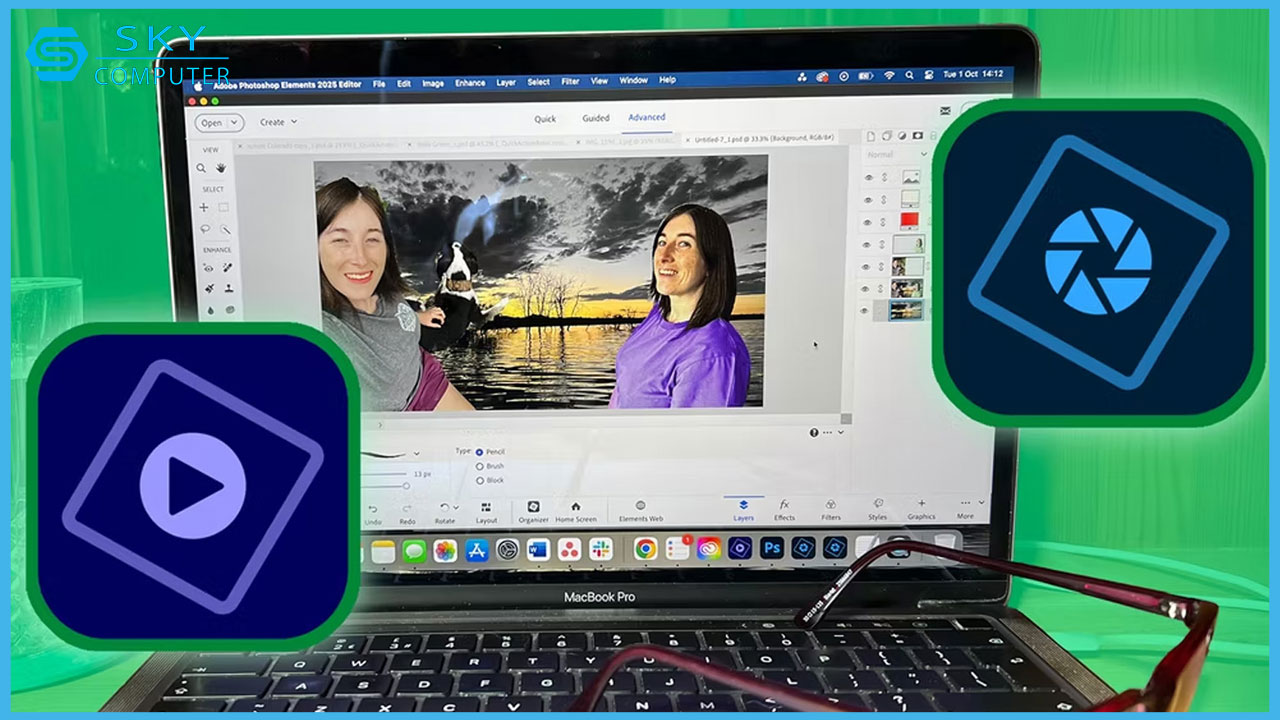
Task: Select the Clone Stamp tool
Action: (x=227, y=288)
